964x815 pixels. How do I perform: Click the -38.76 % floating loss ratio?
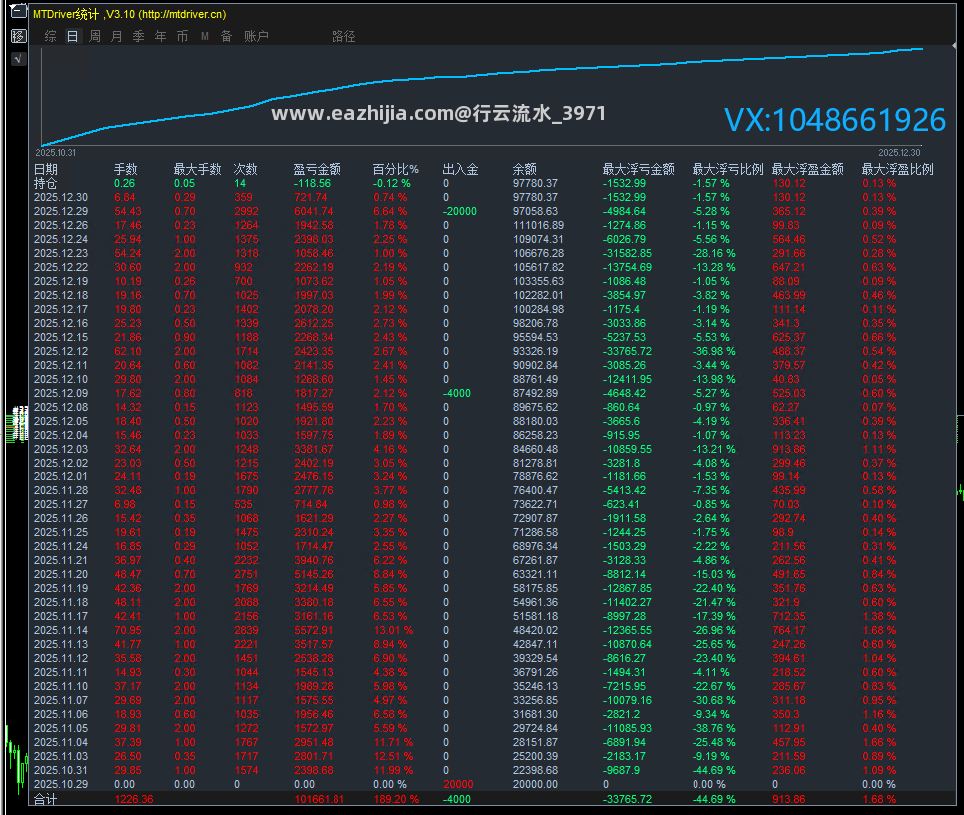point(714,728)
